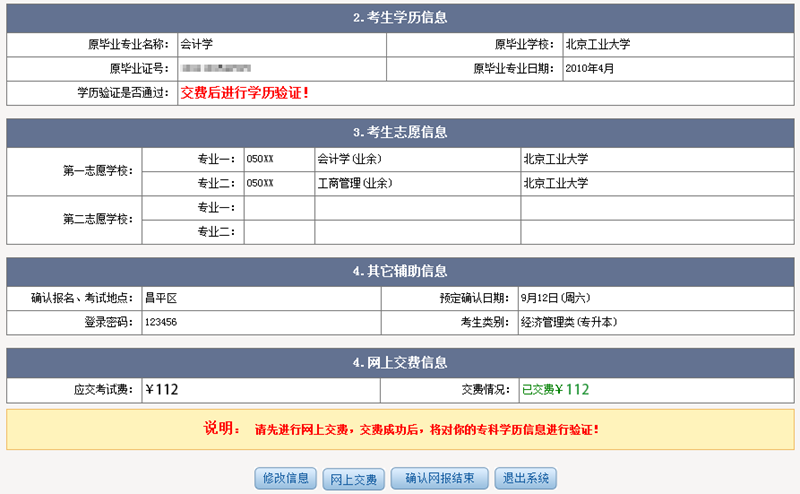Click the login password value 123456
The image size is (800, 494).
(161, 323)
